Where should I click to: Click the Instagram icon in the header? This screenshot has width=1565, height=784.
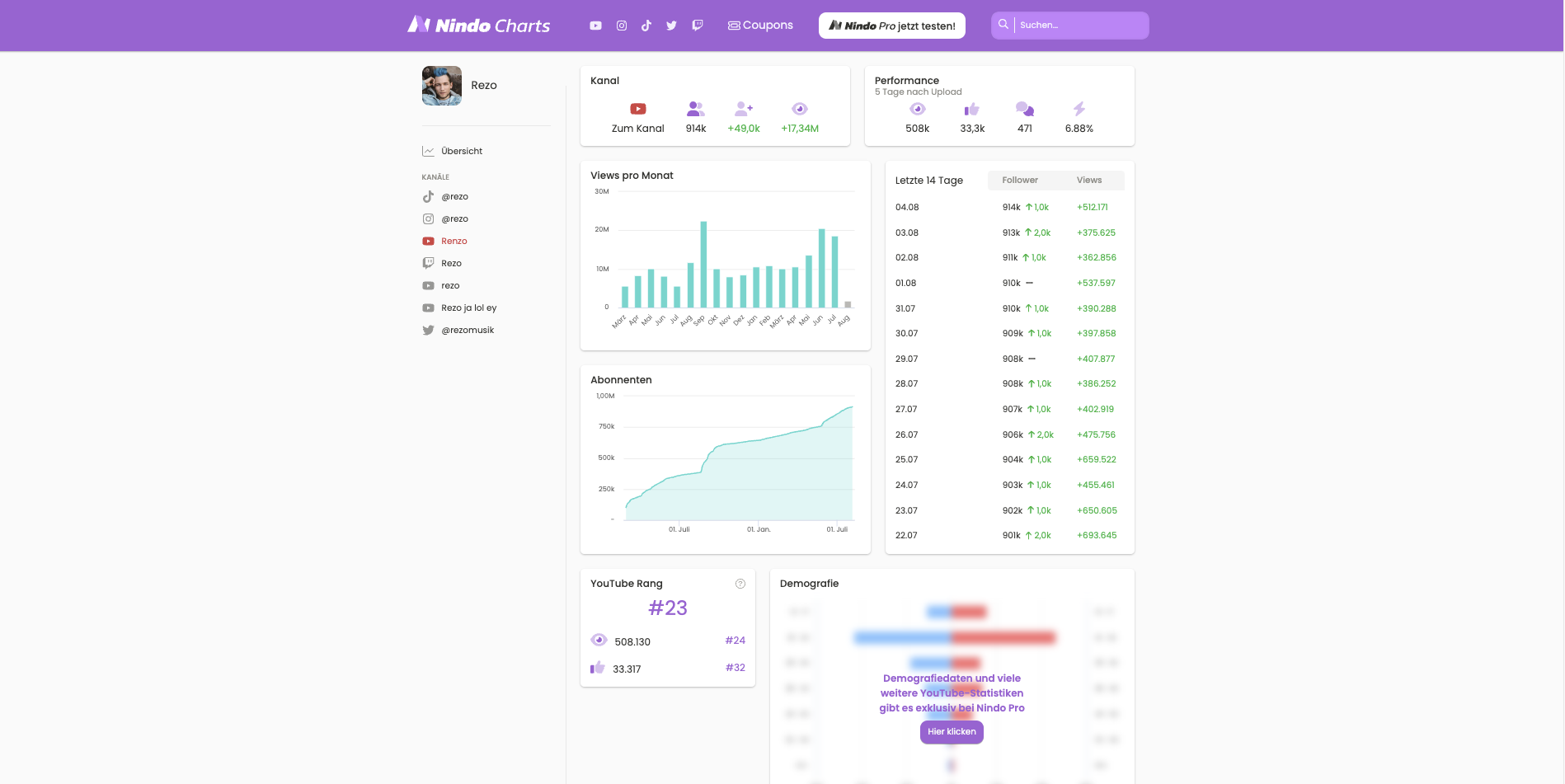[x=621, y=26]
